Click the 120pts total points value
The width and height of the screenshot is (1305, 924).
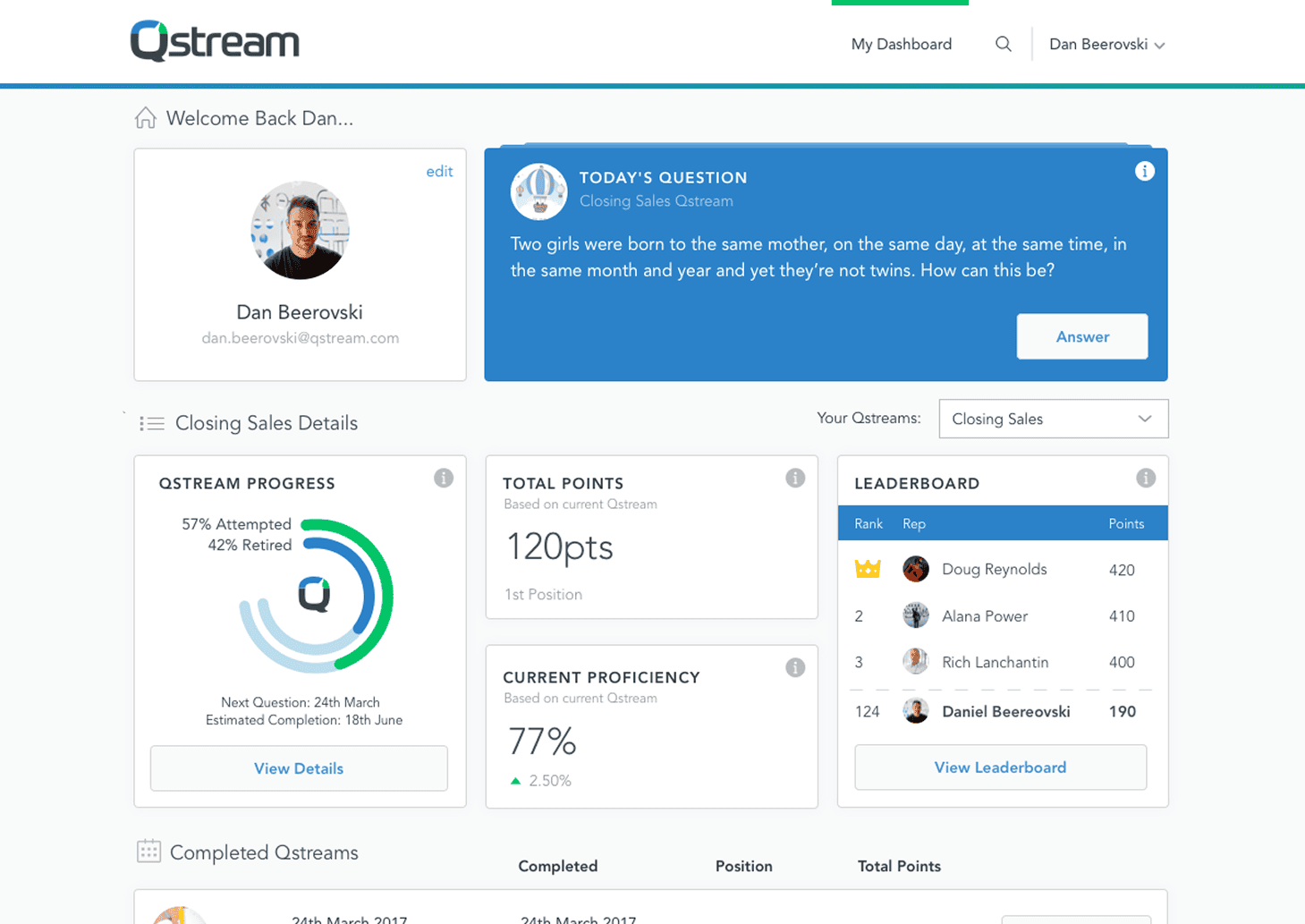coord(560,547)
